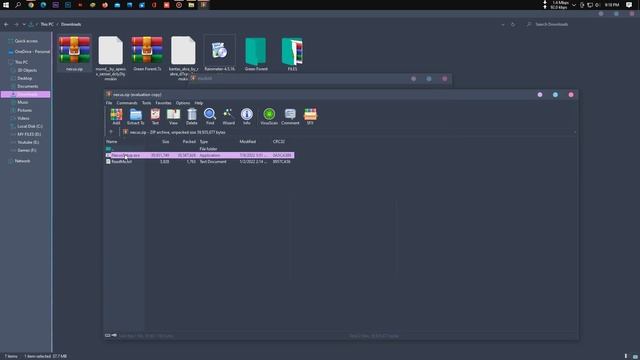Viewport: 640px width, 360px height.
Task: Select the mond_by_apexx blank file
Action: (x=111, y=58)
